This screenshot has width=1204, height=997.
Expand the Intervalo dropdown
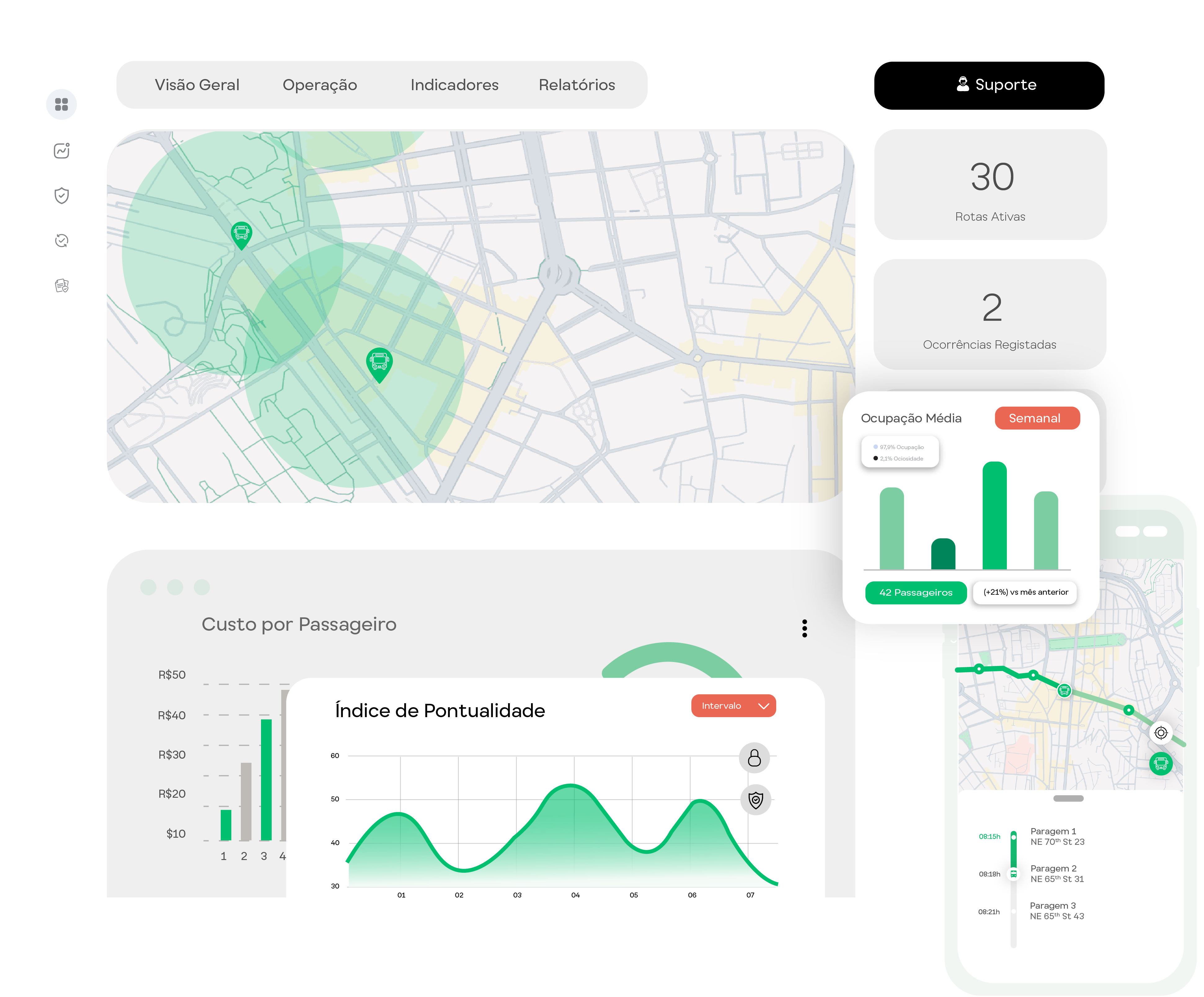coord(733,706)
